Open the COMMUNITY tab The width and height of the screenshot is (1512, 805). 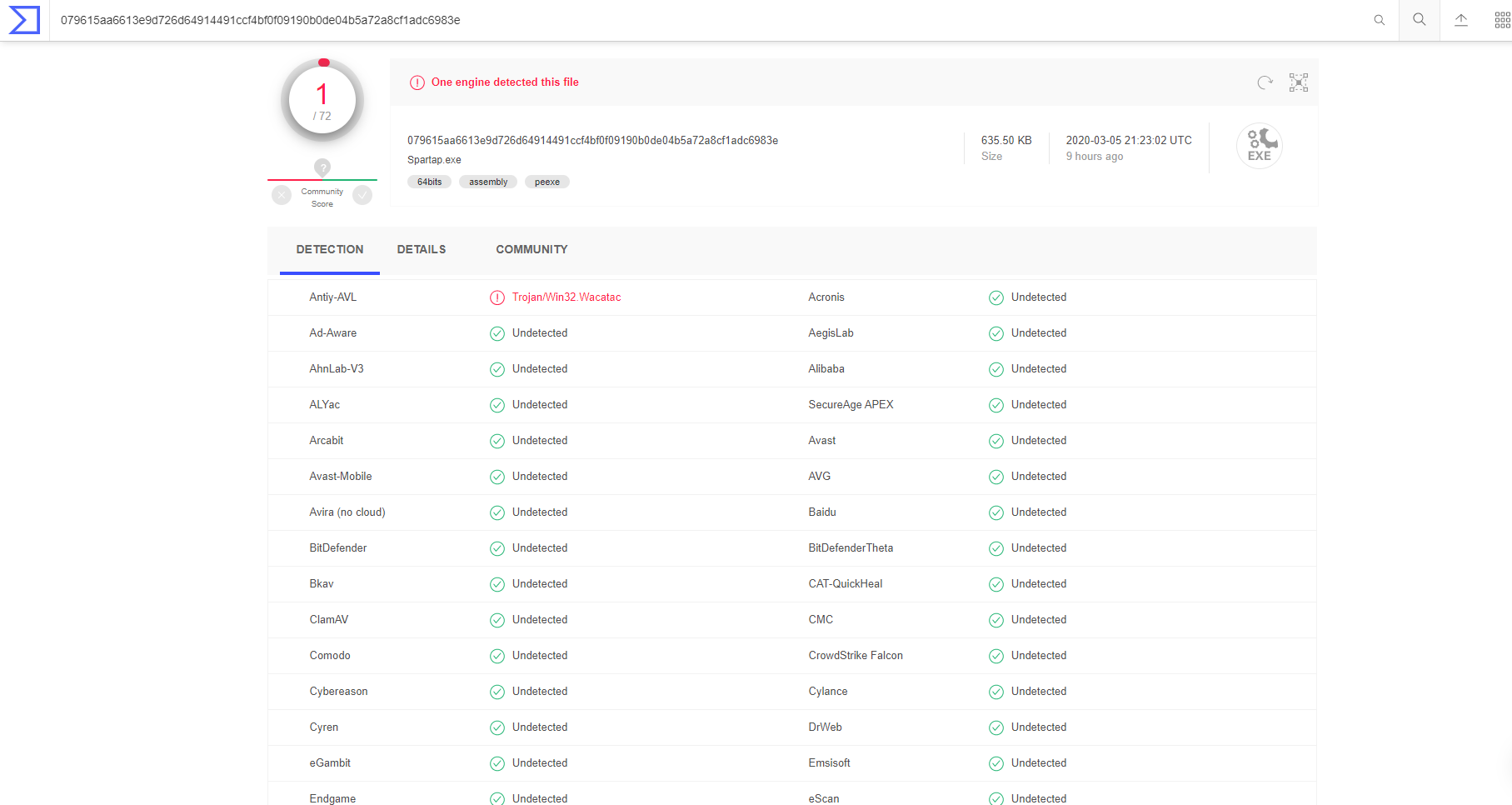[x=531, y=249]
